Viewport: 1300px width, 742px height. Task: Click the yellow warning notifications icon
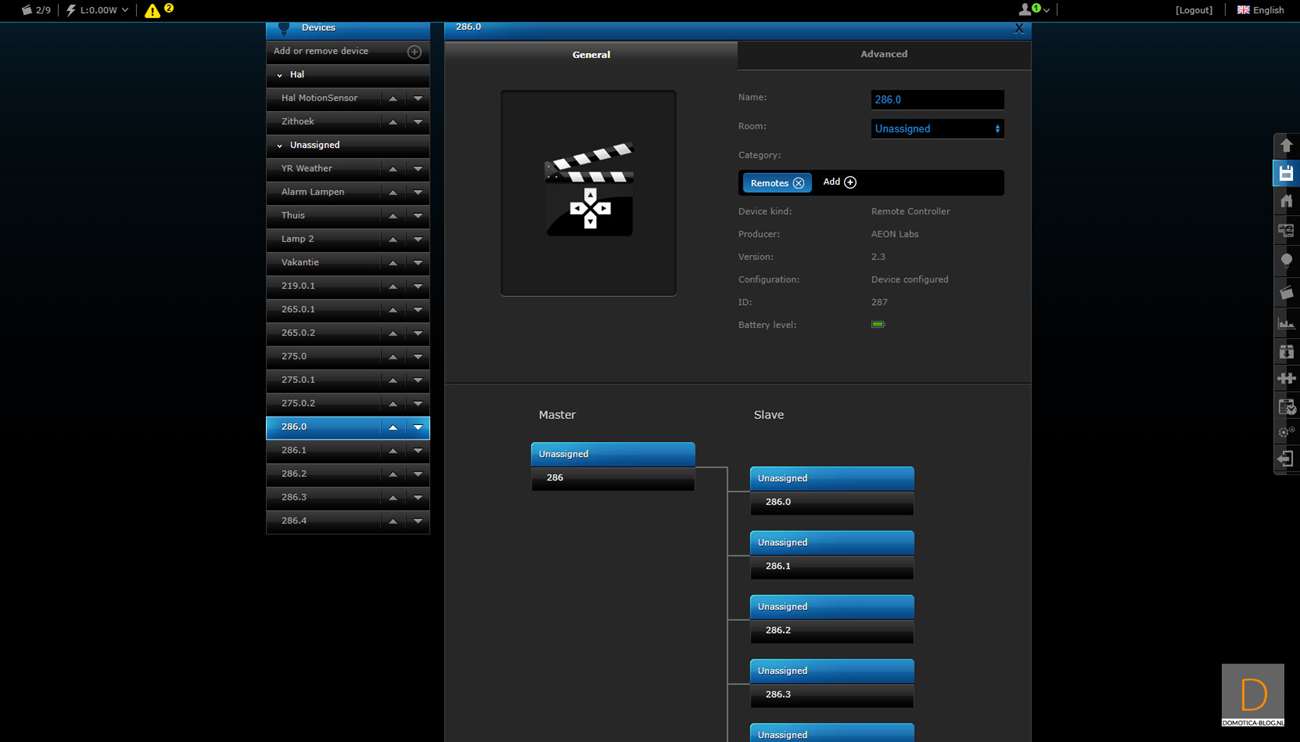[x=152, y=11]
